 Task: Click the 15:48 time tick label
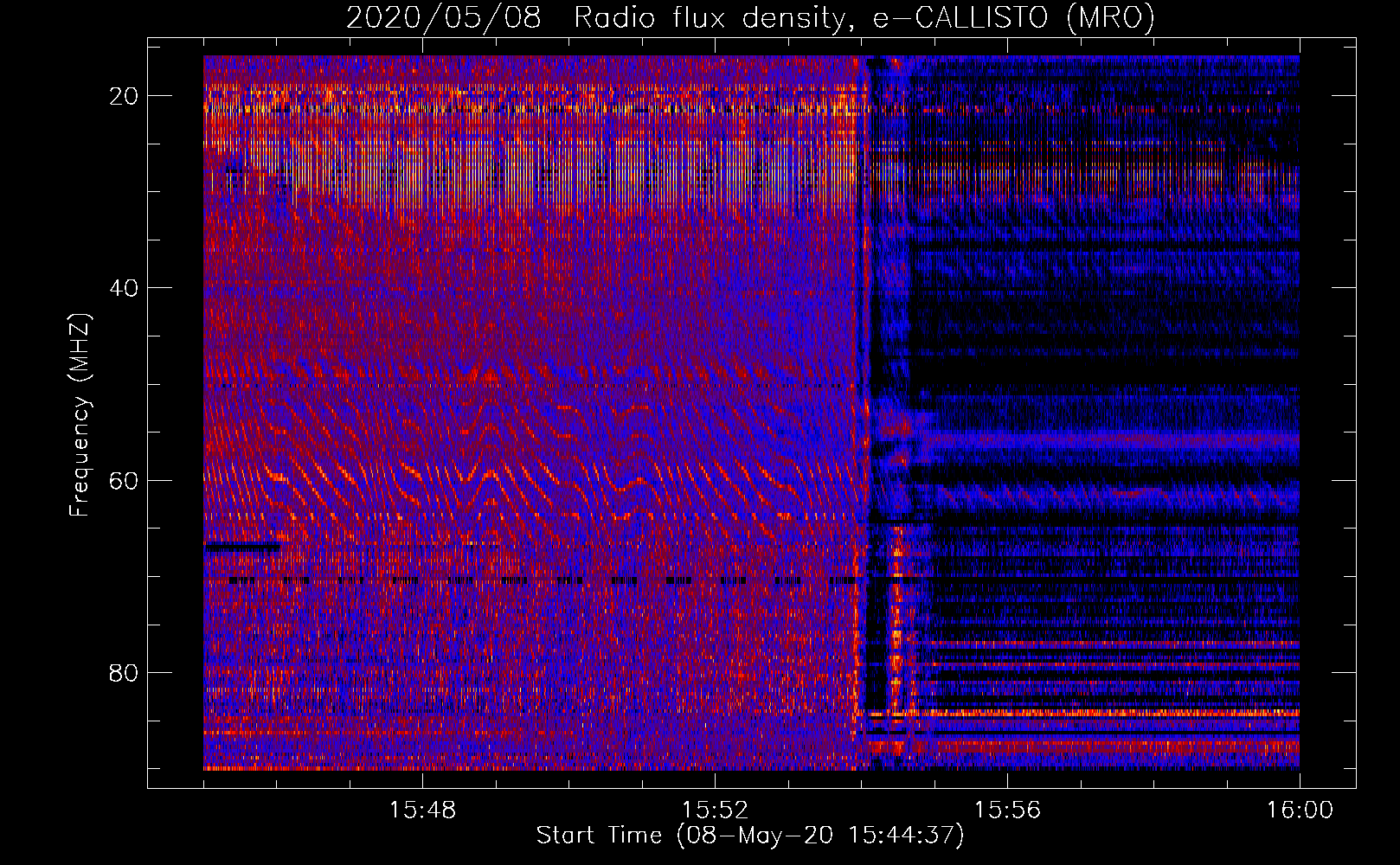pyautogui.click(x=422, y=811)
